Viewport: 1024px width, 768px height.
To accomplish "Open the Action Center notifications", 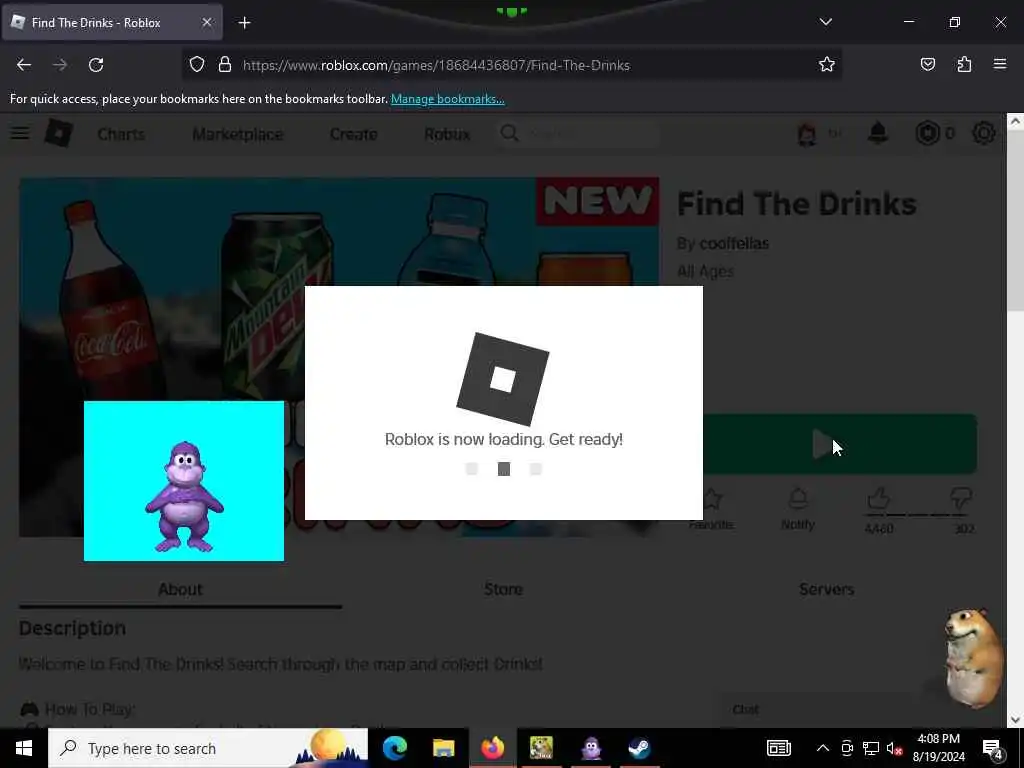I will point(993,748).
